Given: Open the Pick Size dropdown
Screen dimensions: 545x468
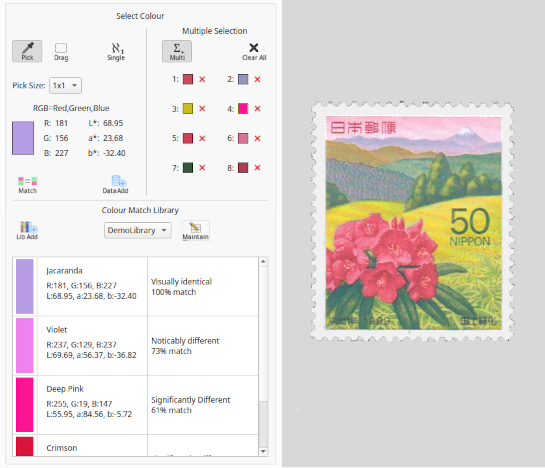Looking at the screenshot, I should click(x=65, y=86).
